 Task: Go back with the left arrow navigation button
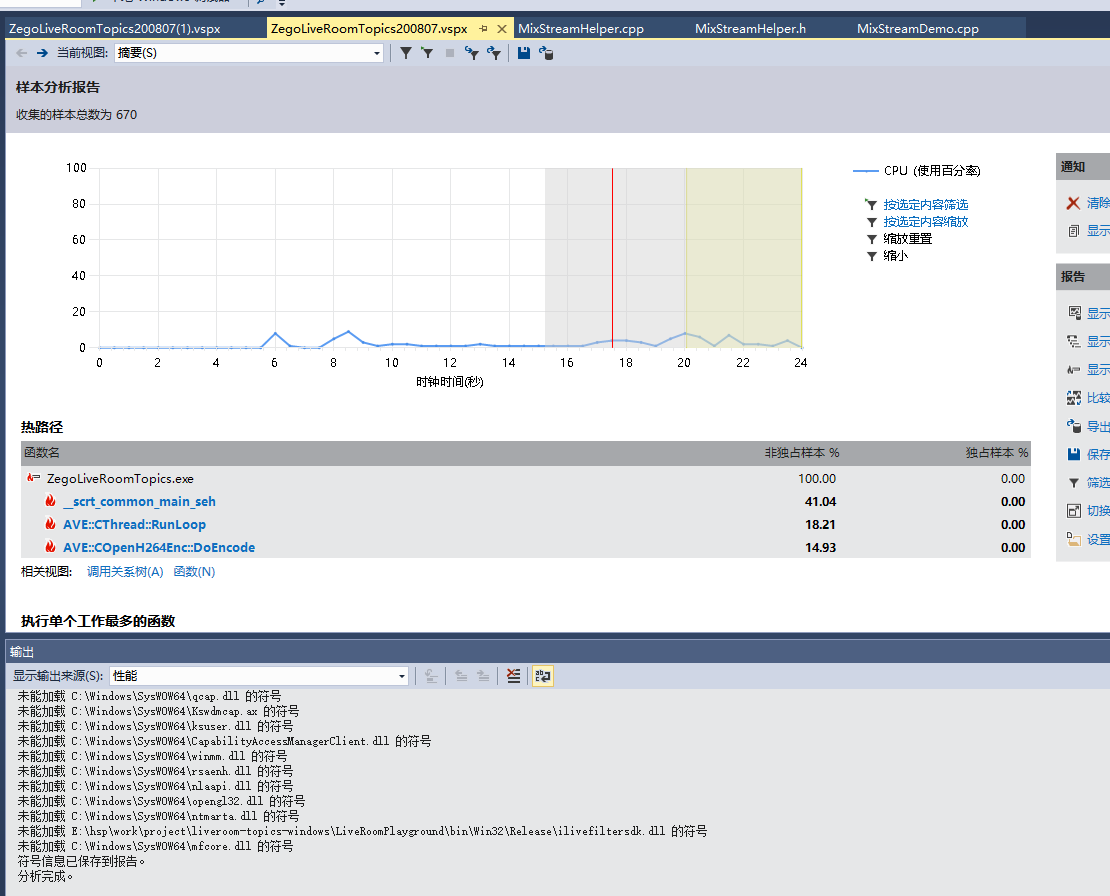(x=21, y=53)
